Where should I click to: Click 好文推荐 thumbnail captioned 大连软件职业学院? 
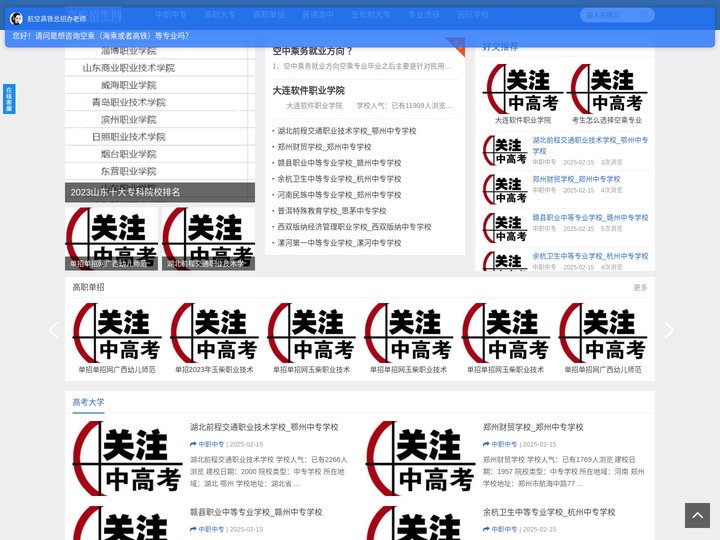pos(523,89)
